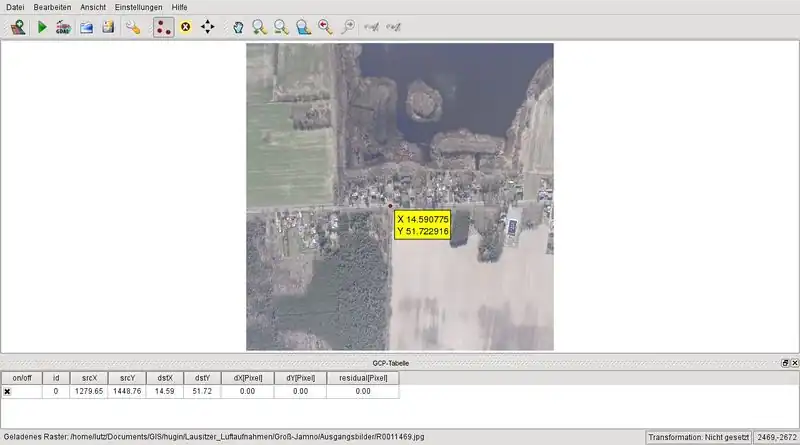Click the Save GCP points icon

(107, 27)
